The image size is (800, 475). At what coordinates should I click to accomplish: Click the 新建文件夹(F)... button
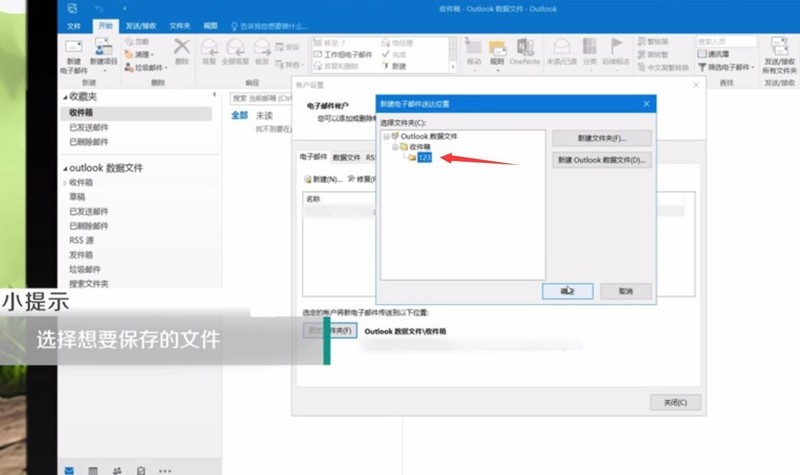(602, 138)
